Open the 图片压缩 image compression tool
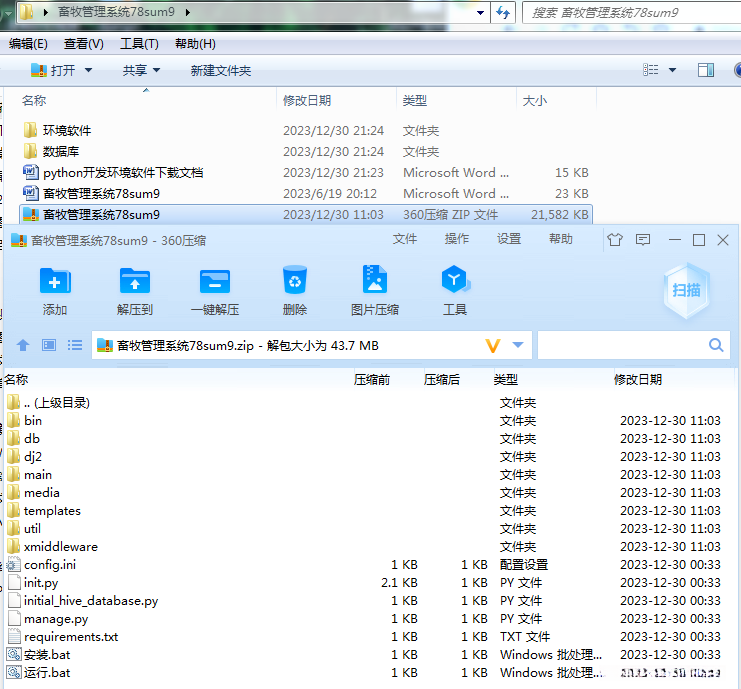Screen dimensions: 741x689 tap(375, 279)
